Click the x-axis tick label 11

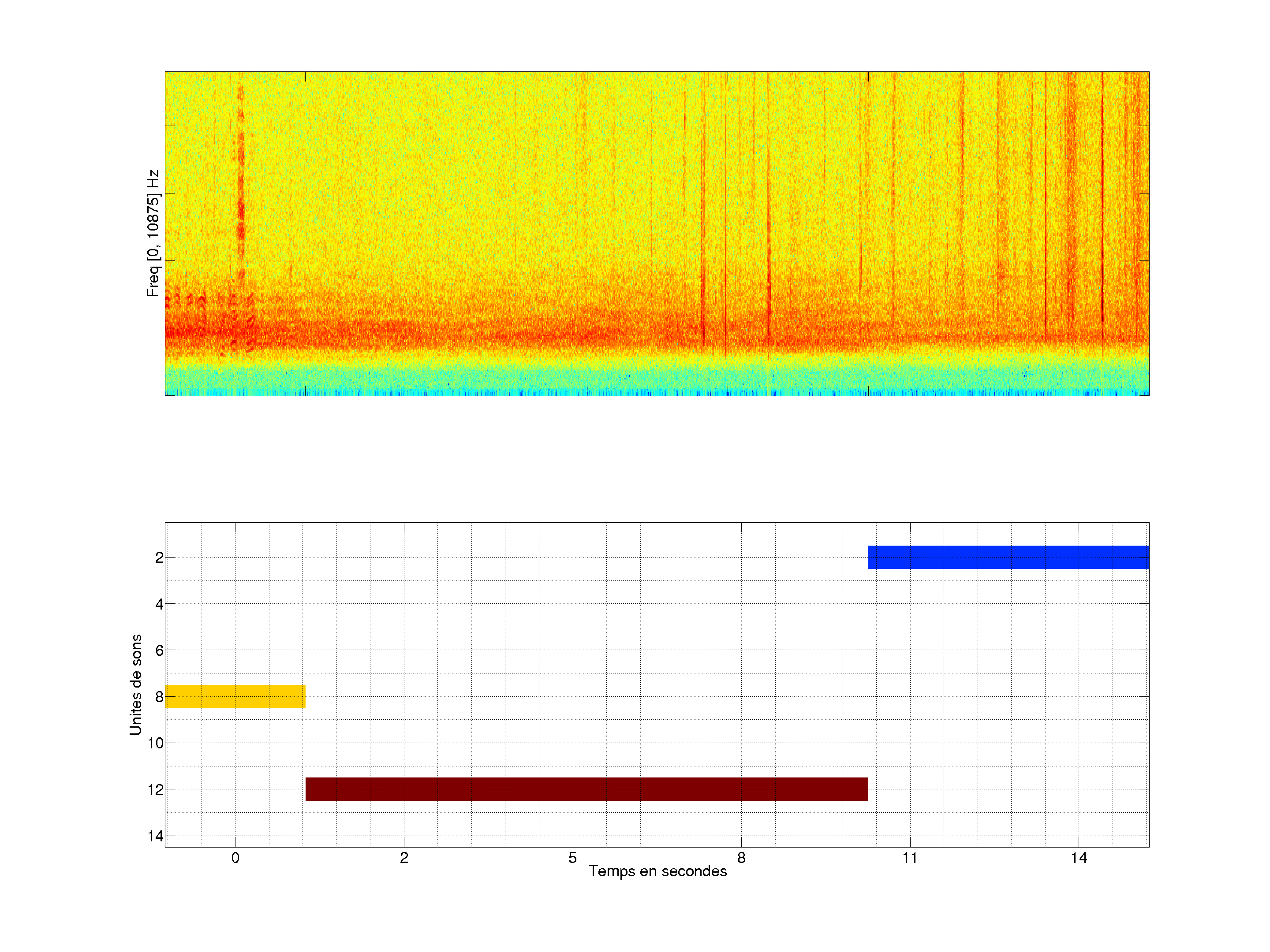pyautogui.click(x=909, y=858)
